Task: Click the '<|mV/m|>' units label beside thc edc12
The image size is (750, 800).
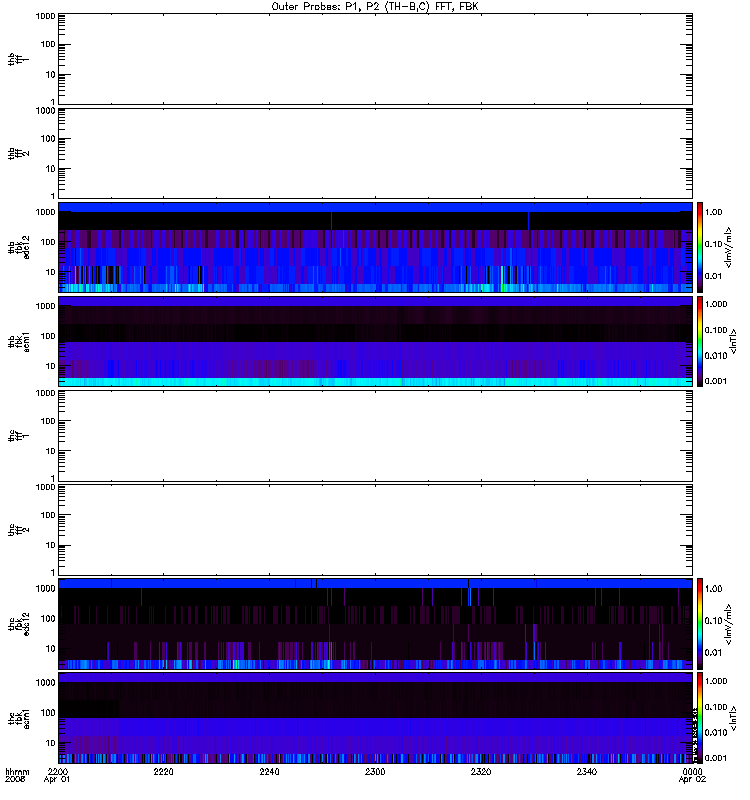Action: 728,624
